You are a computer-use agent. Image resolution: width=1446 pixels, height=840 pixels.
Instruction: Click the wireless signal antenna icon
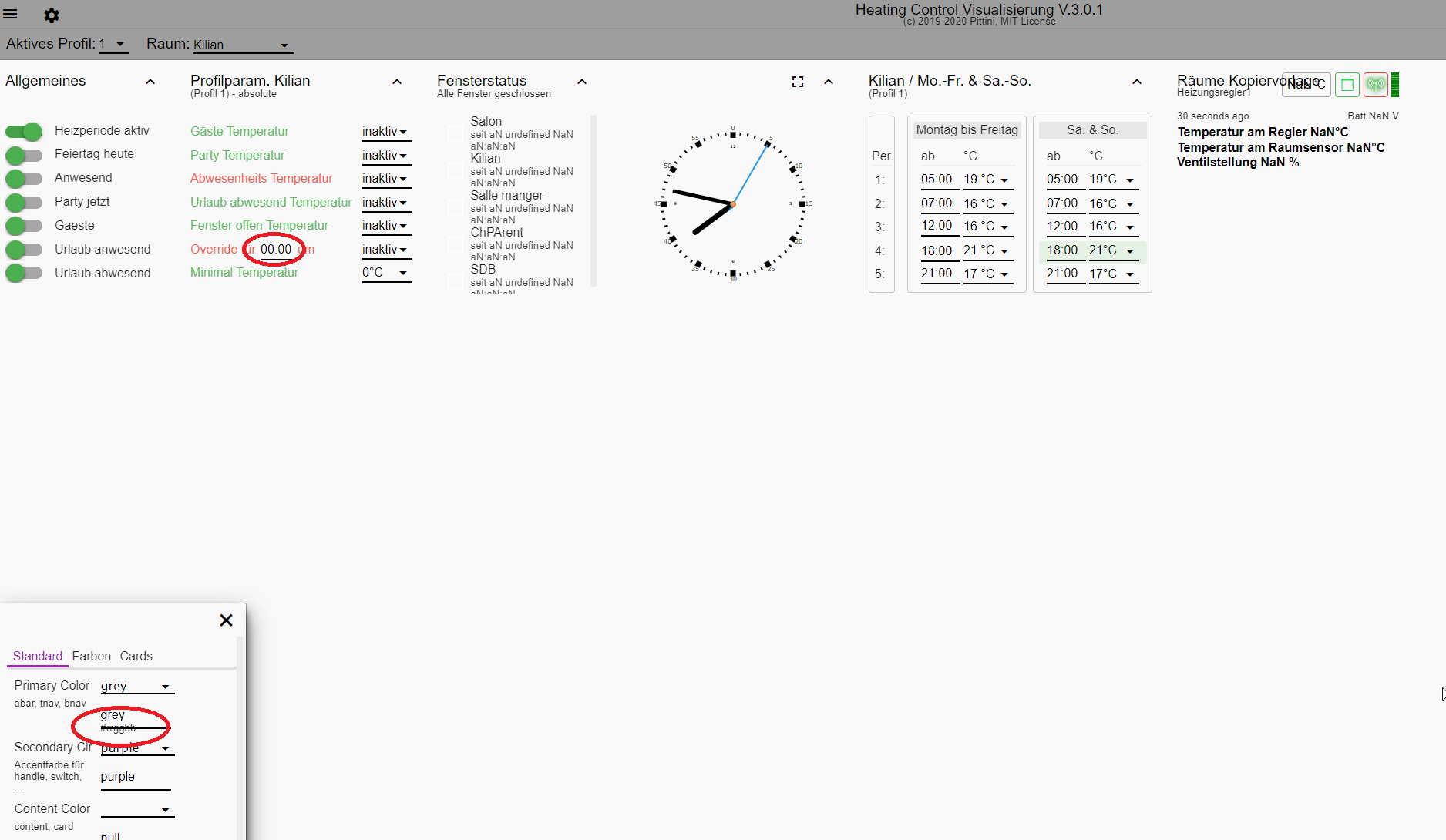pyautogui.click(x=1375, y=85)
